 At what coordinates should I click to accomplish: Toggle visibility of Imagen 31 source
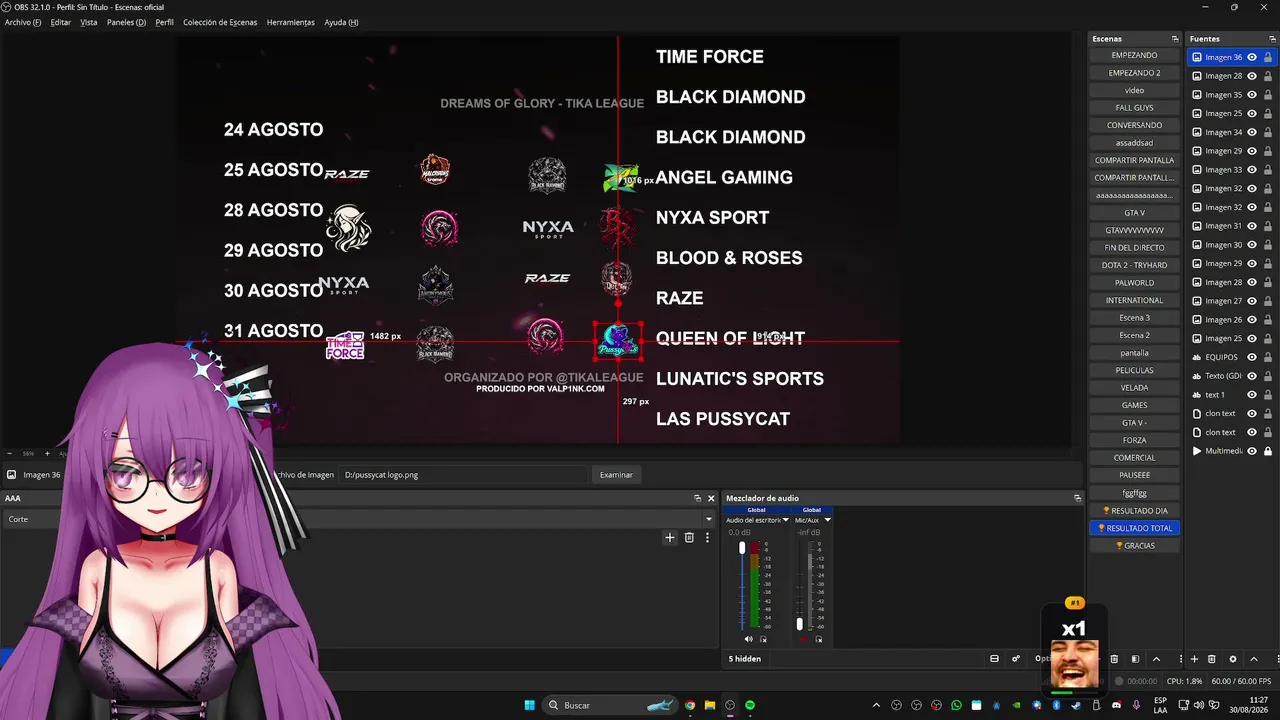coord(1252,226)
